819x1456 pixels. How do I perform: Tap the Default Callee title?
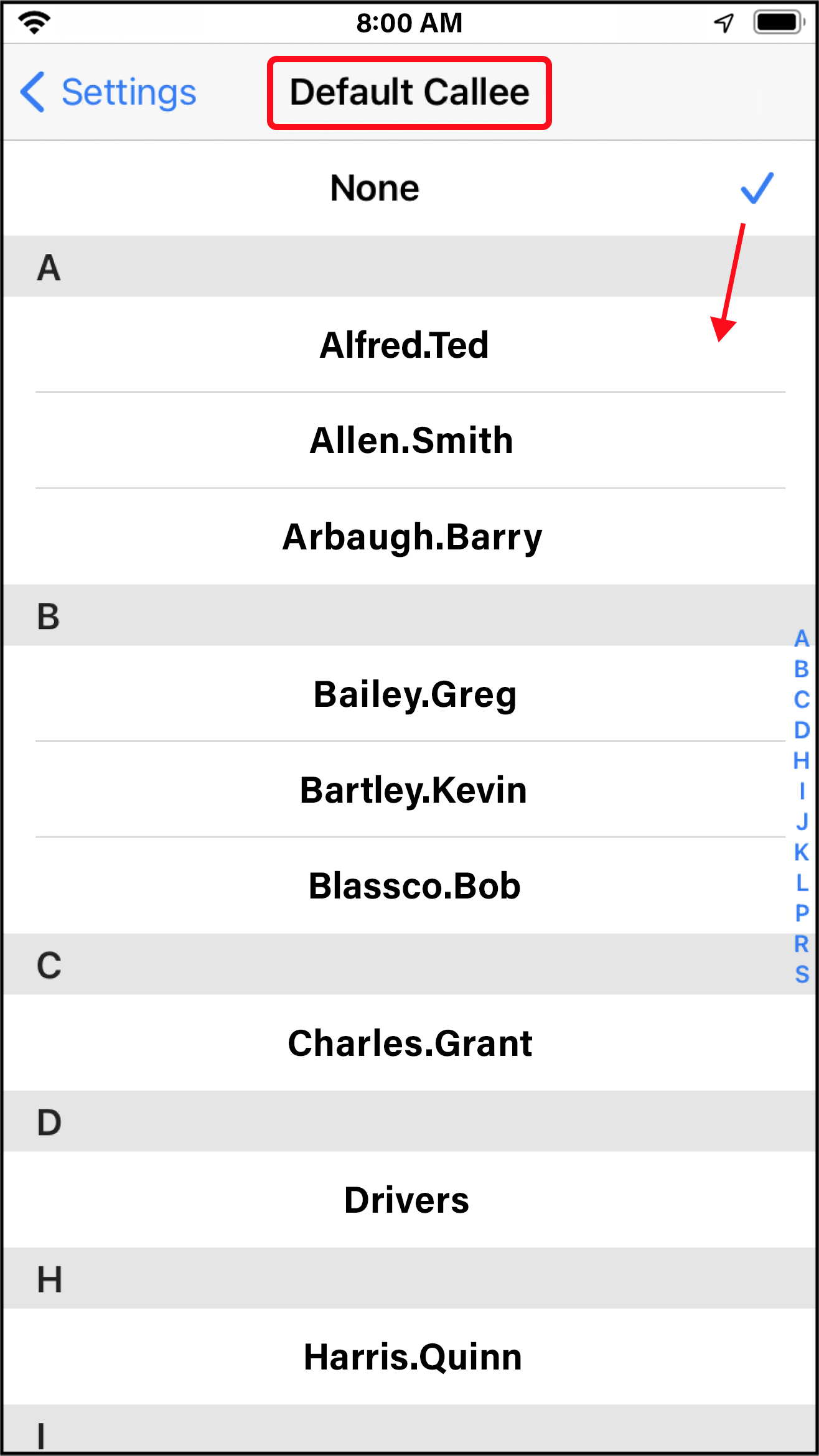click(x=409, y=93)
